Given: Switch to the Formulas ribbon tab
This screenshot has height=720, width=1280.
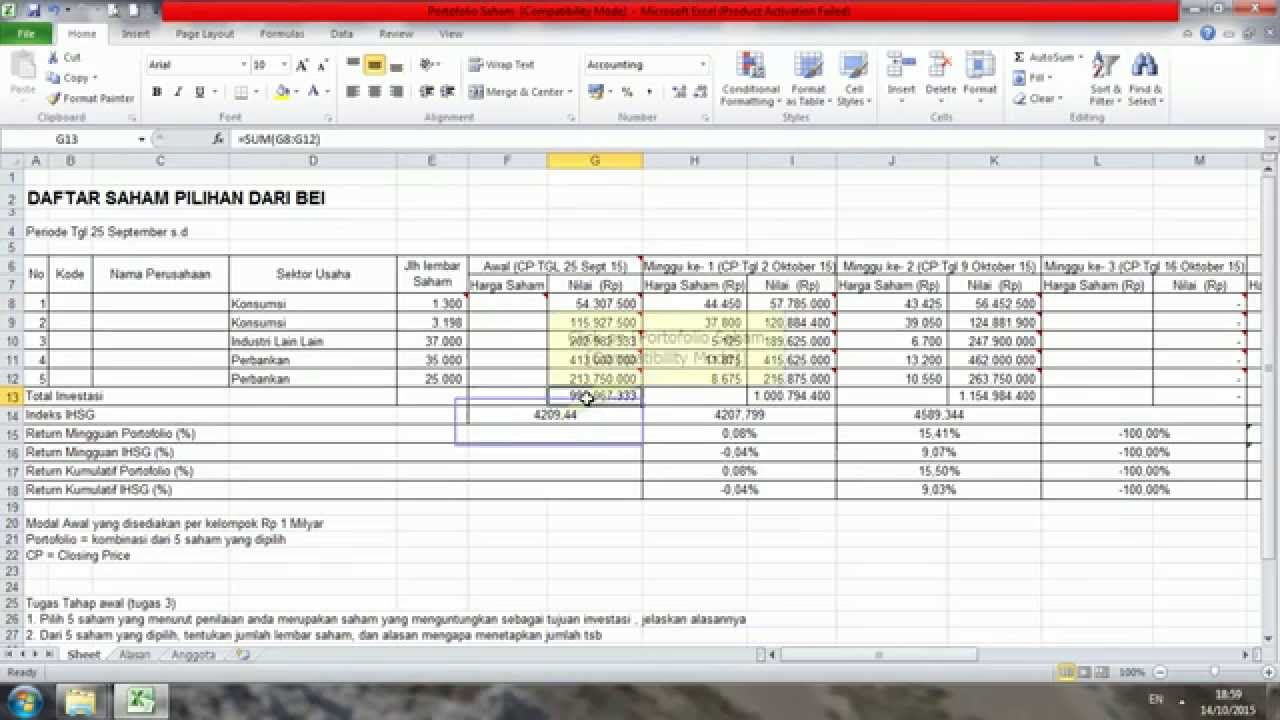Looking at the screenshot, I should [282, 33].
